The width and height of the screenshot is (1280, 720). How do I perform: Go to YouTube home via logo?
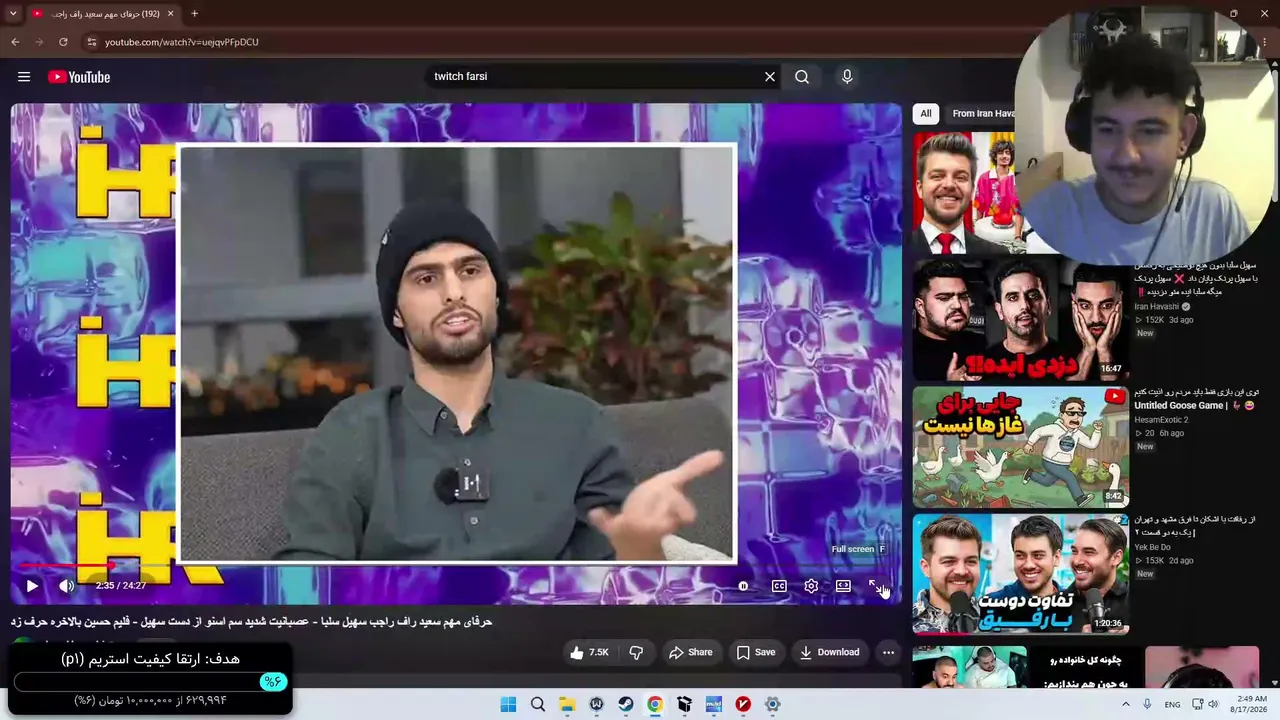[x=79, y=77]
